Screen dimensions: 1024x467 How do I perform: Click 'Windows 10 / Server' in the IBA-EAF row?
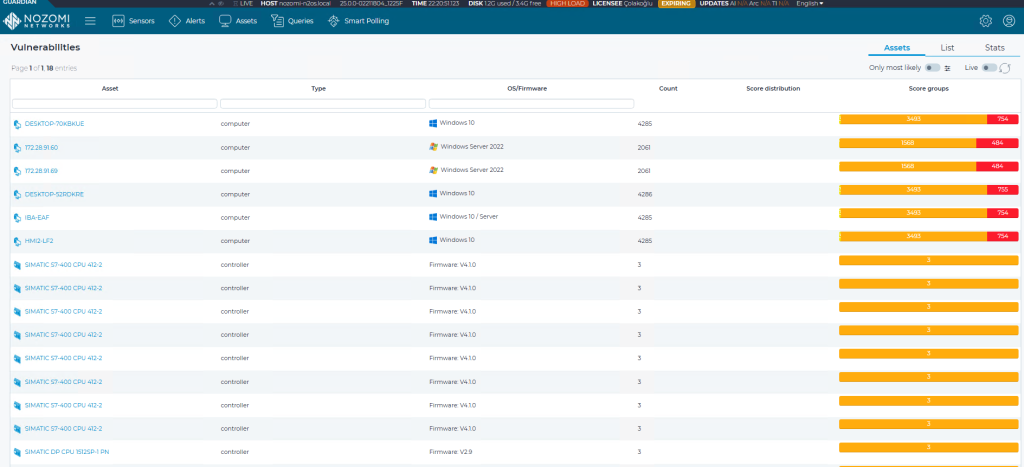pyautogui.click(x=469, y=217)
